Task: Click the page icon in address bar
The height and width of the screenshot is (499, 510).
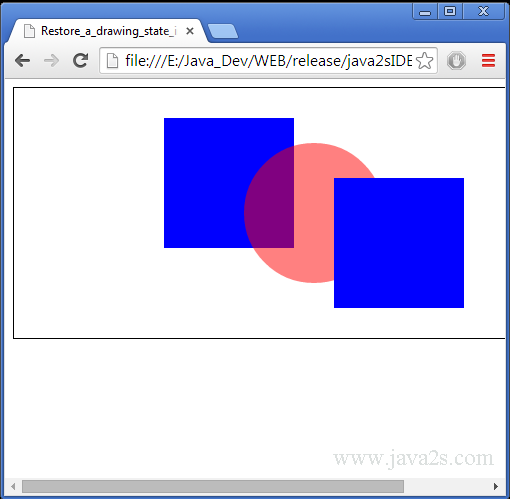Action: pyautogui.click(x=112, y=61)
